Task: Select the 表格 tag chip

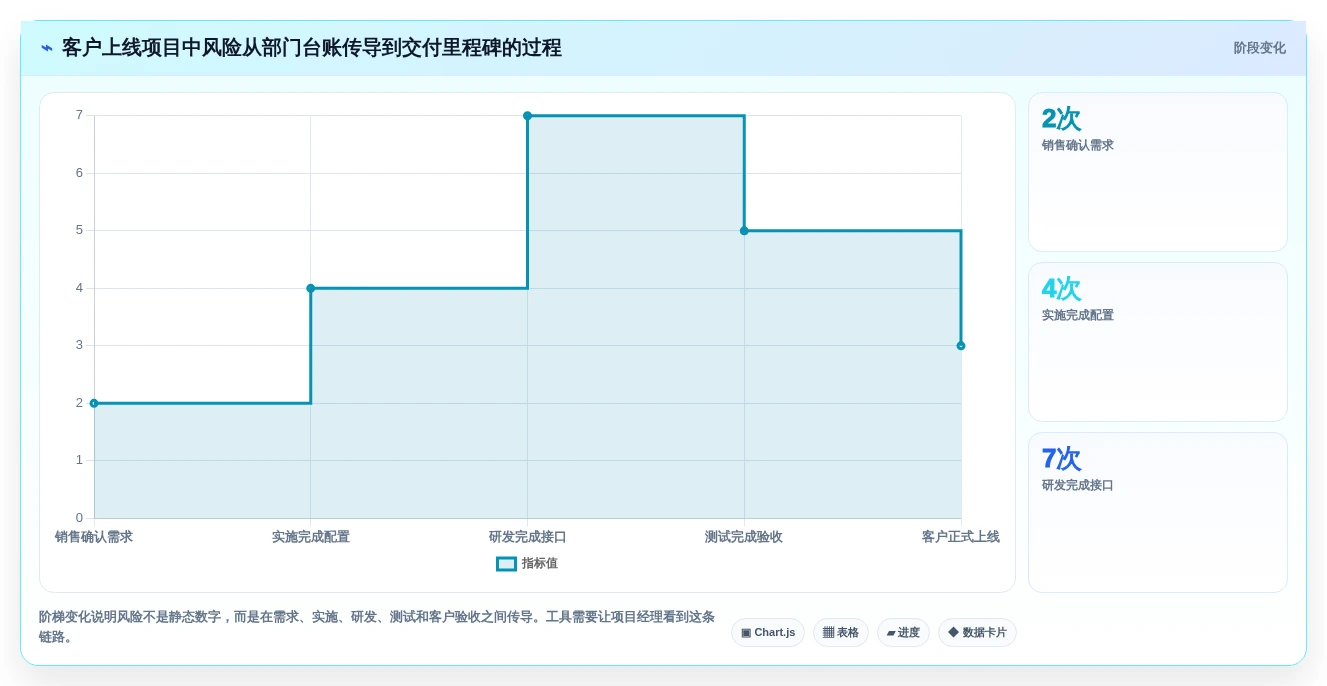Action: (x=841, y=632)
